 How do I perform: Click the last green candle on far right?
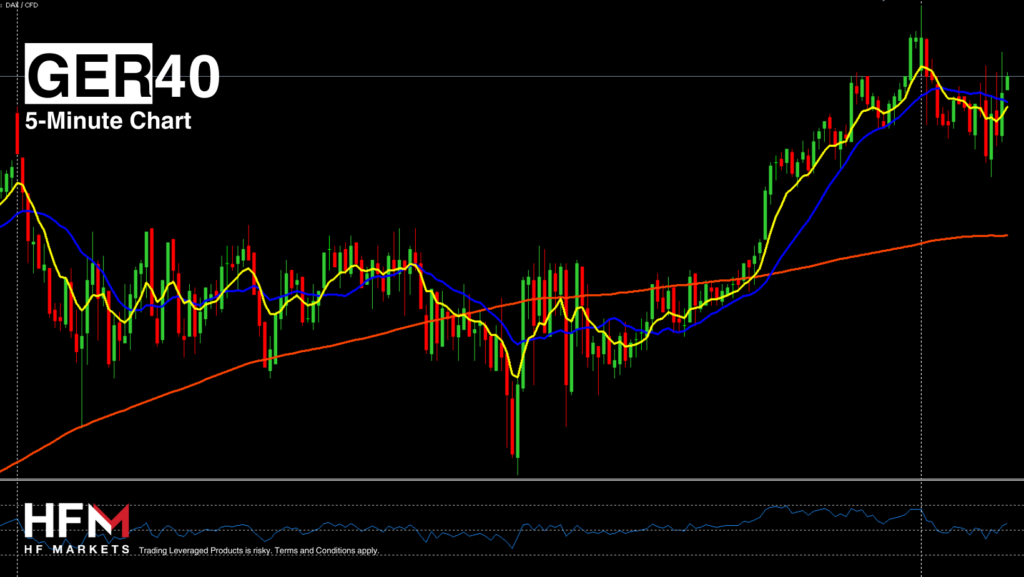pyautogui.click(x=1007, y=82)
